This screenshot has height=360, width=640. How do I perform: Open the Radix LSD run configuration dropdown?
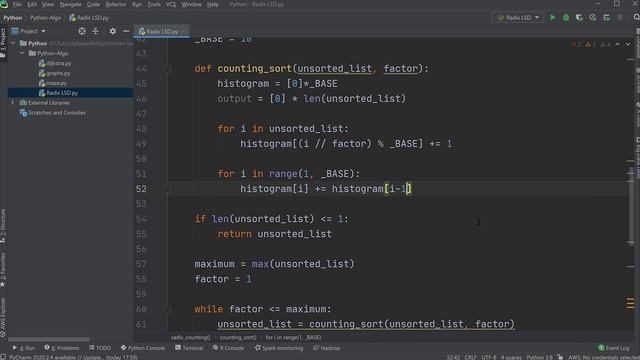[x=518, y=18]
